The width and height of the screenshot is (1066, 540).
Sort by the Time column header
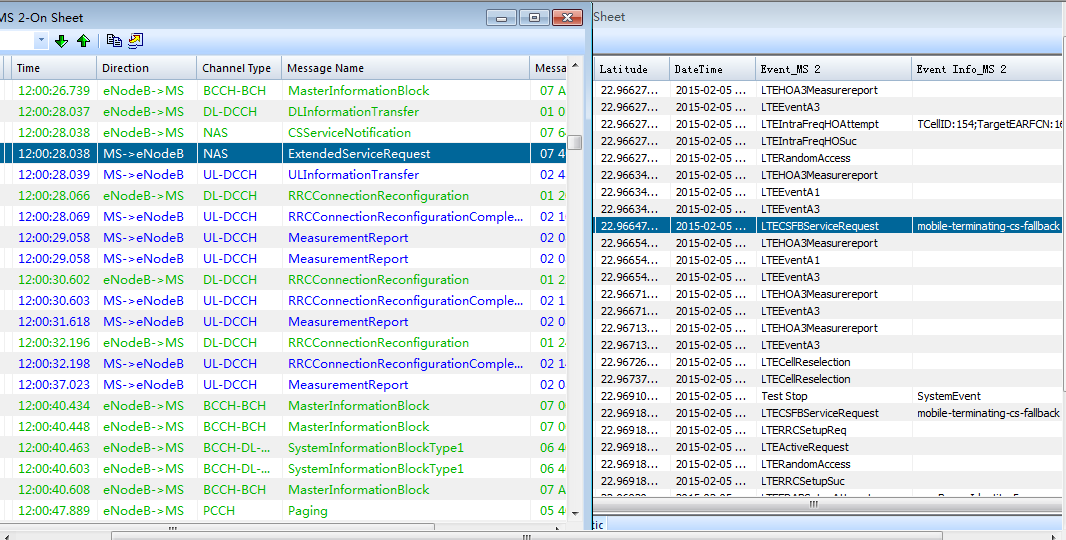pyautogui.click(x=54, y=68)
